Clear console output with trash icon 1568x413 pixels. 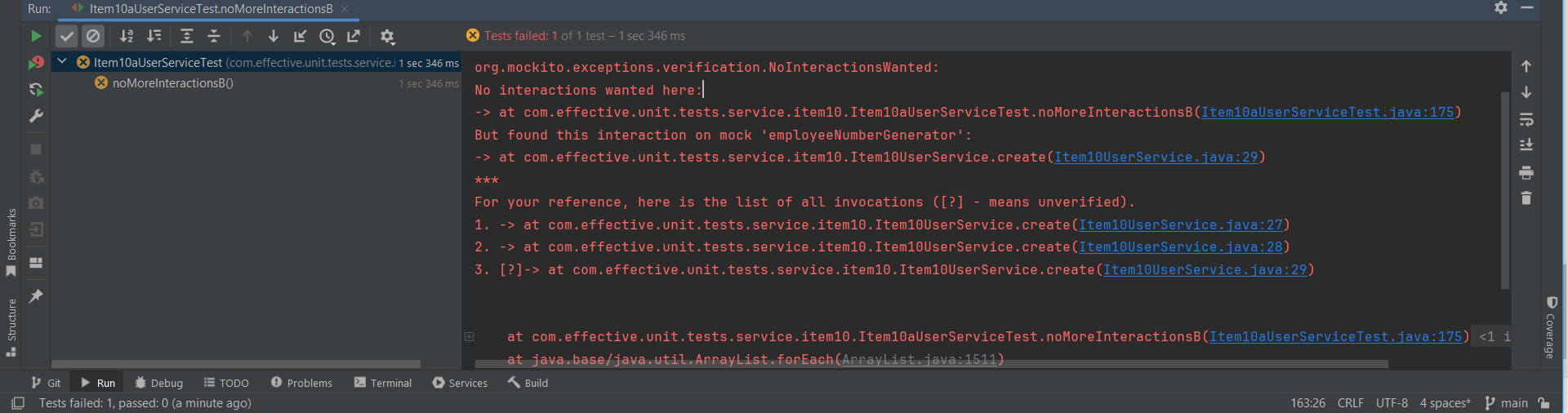[1526, 198]
